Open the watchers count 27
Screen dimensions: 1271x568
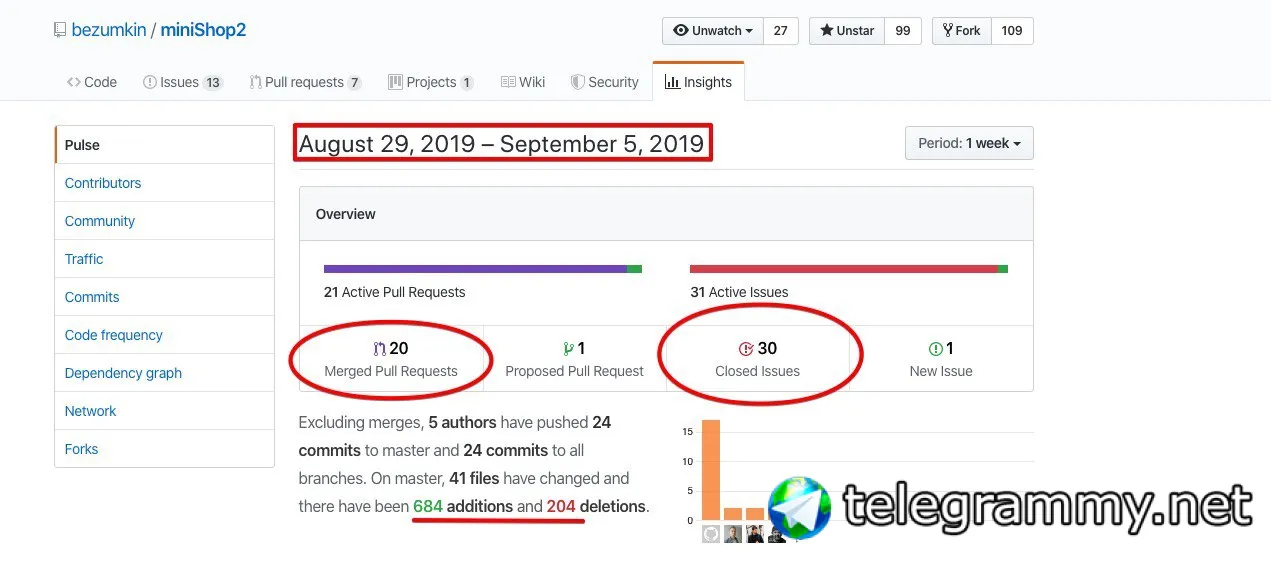point(781,31)
